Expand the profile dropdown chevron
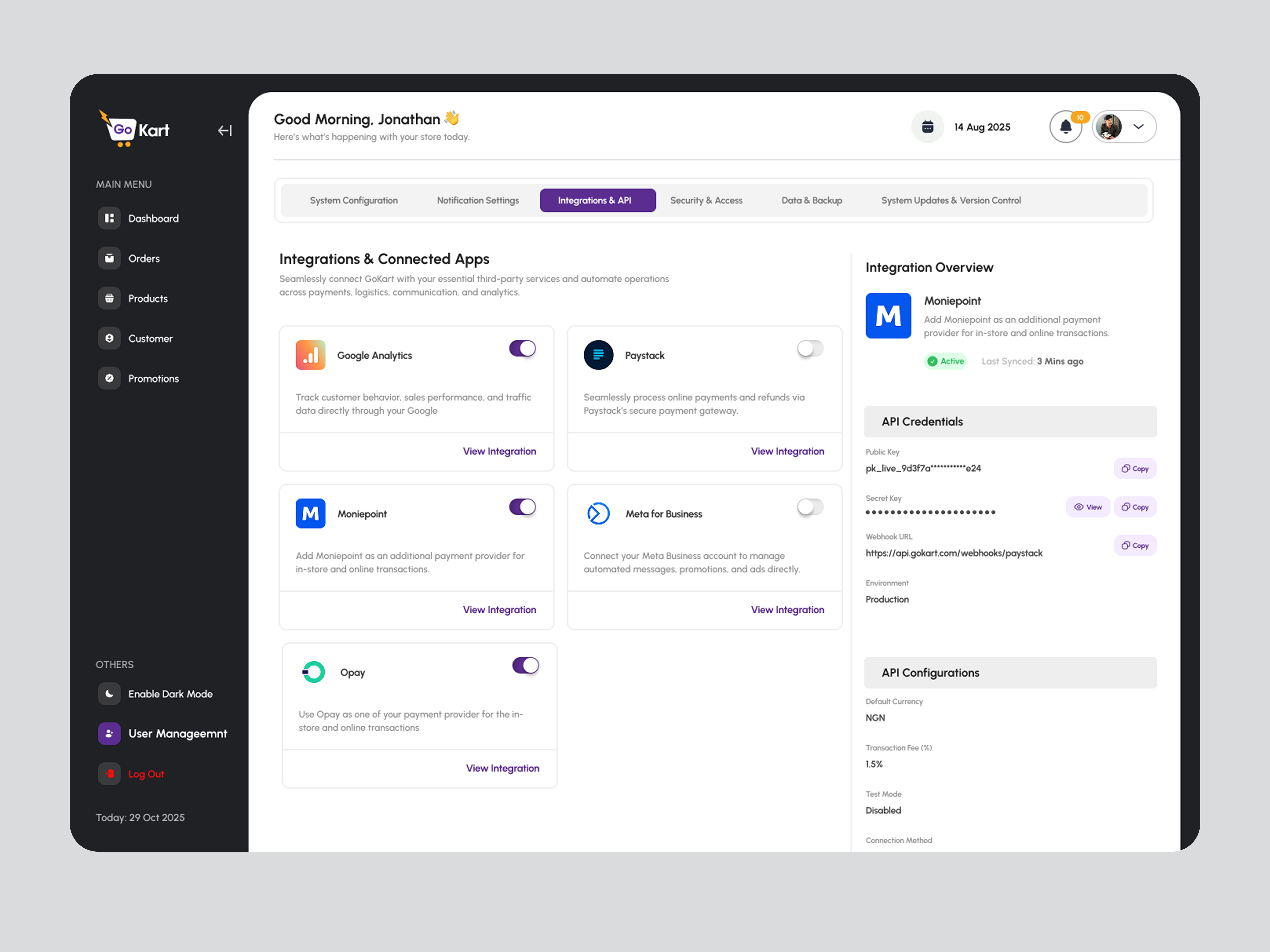This screenshot has width=1270, height=952. [x=1138, y=127]
